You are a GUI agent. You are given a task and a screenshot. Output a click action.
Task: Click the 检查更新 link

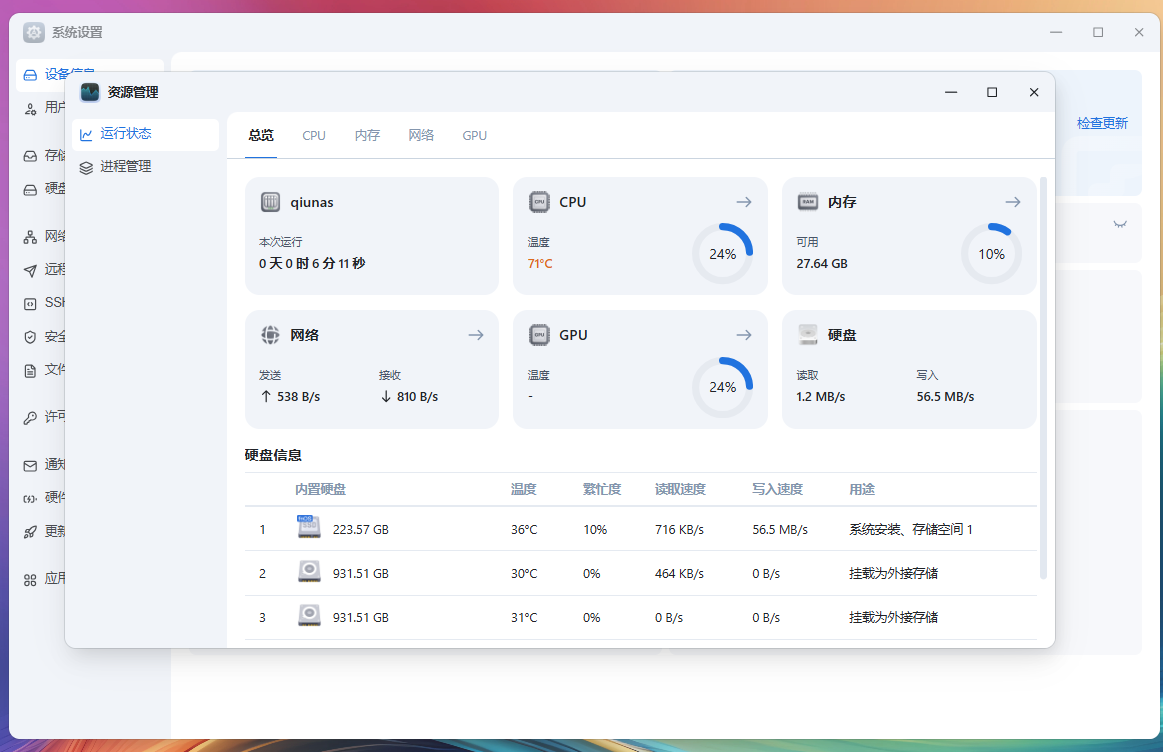(1102, 123)
